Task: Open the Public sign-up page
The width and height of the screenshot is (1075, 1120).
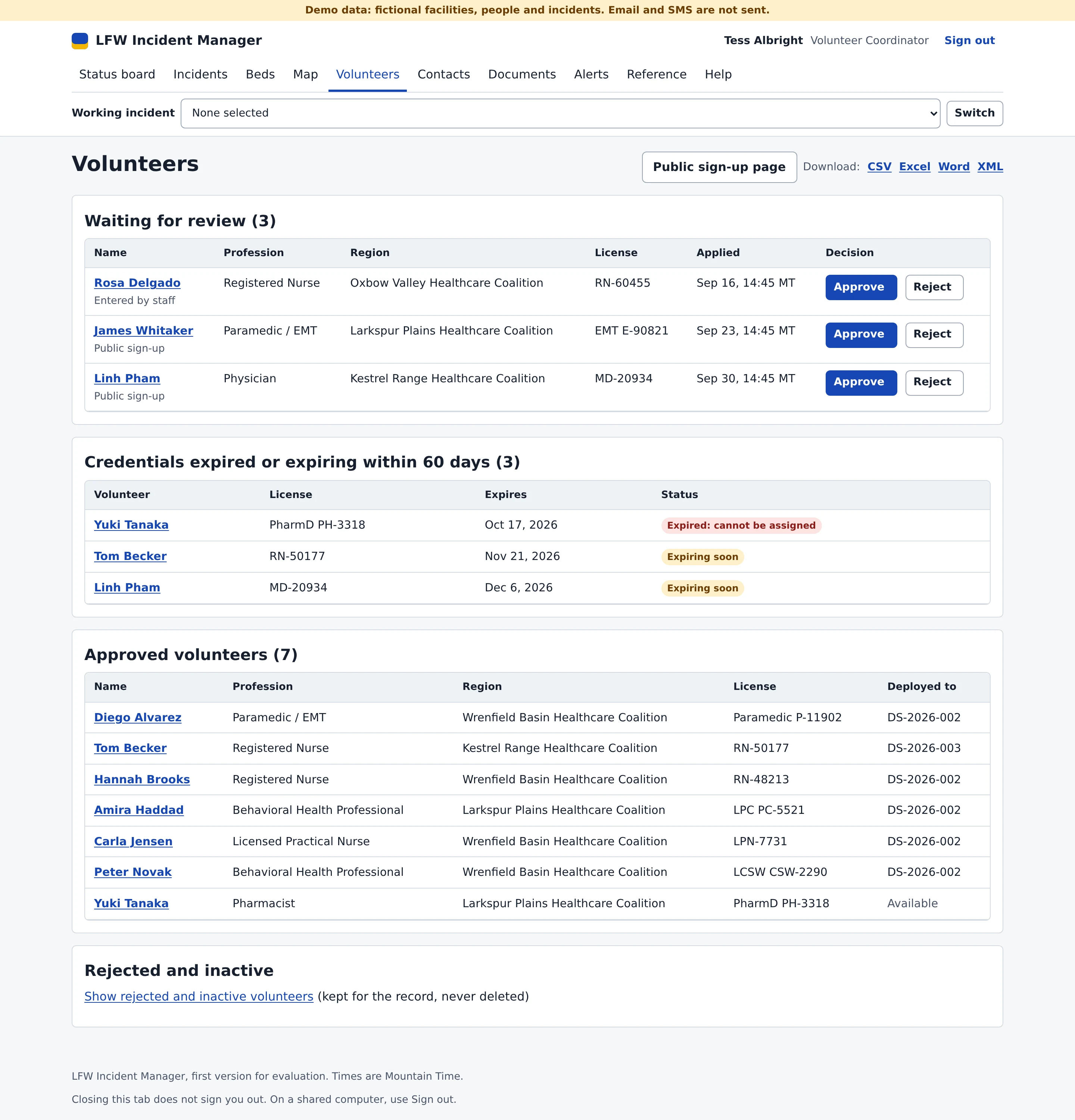Action: click(x=719, y=167)
